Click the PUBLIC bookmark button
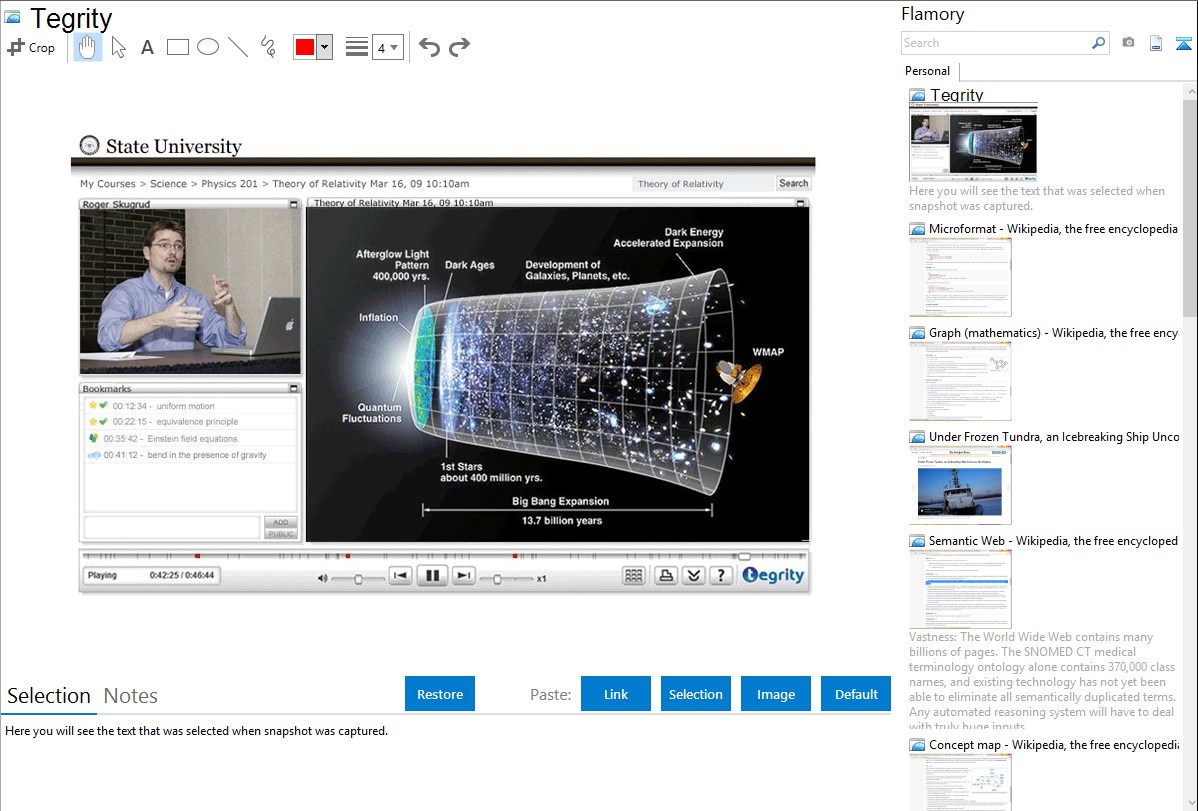Image resolution: width=1198 pixels, height=811 pixels. coord(280,534)
